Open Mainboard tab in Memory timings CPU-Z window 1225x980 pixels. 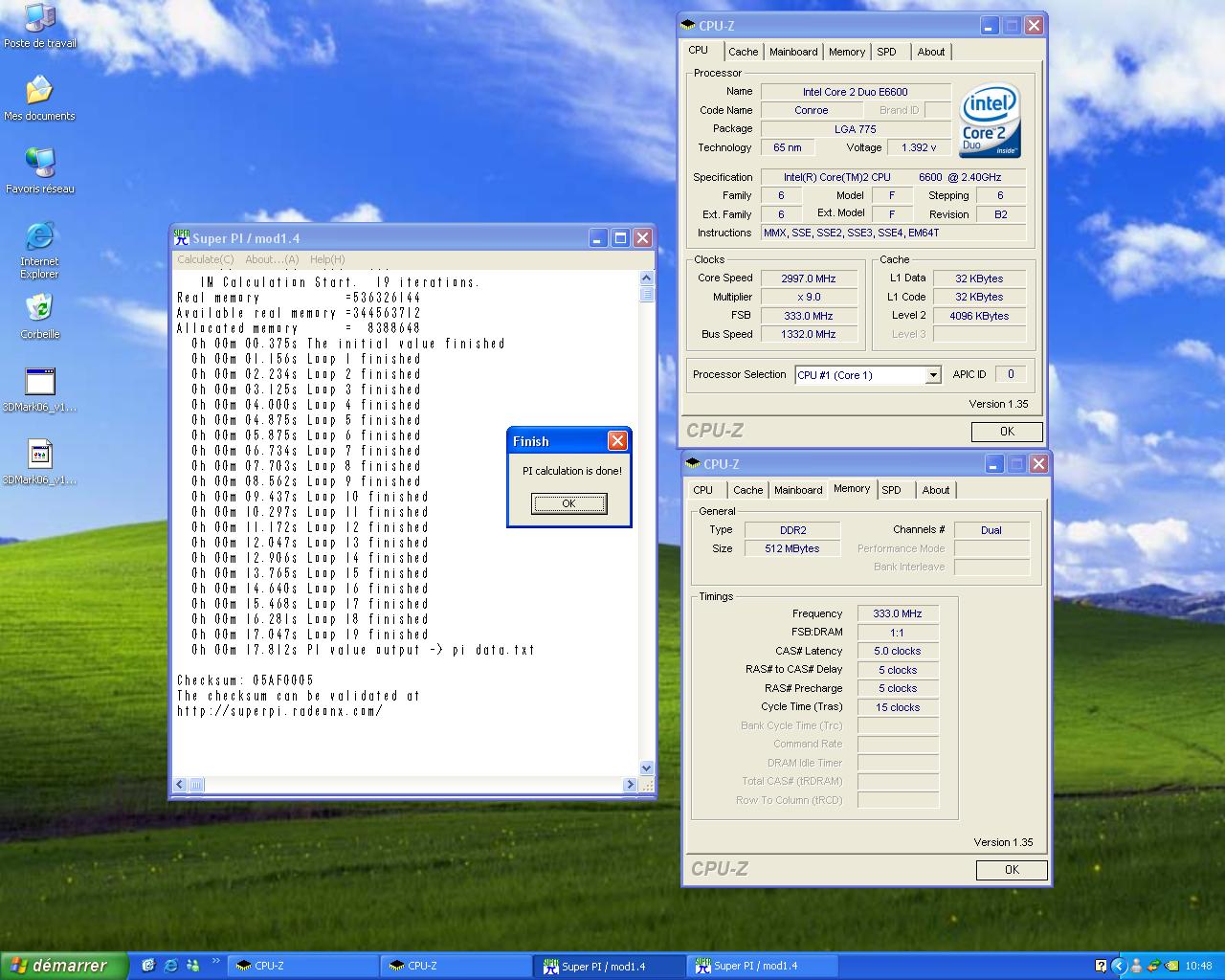coord(798,490)
